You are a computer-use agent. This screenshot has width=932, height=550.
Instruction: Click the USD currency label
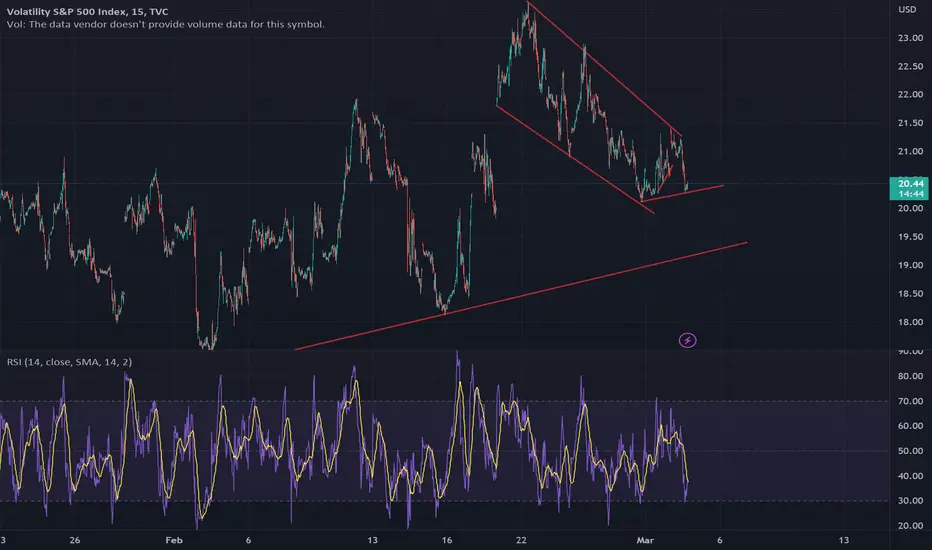tap(907, 10)
